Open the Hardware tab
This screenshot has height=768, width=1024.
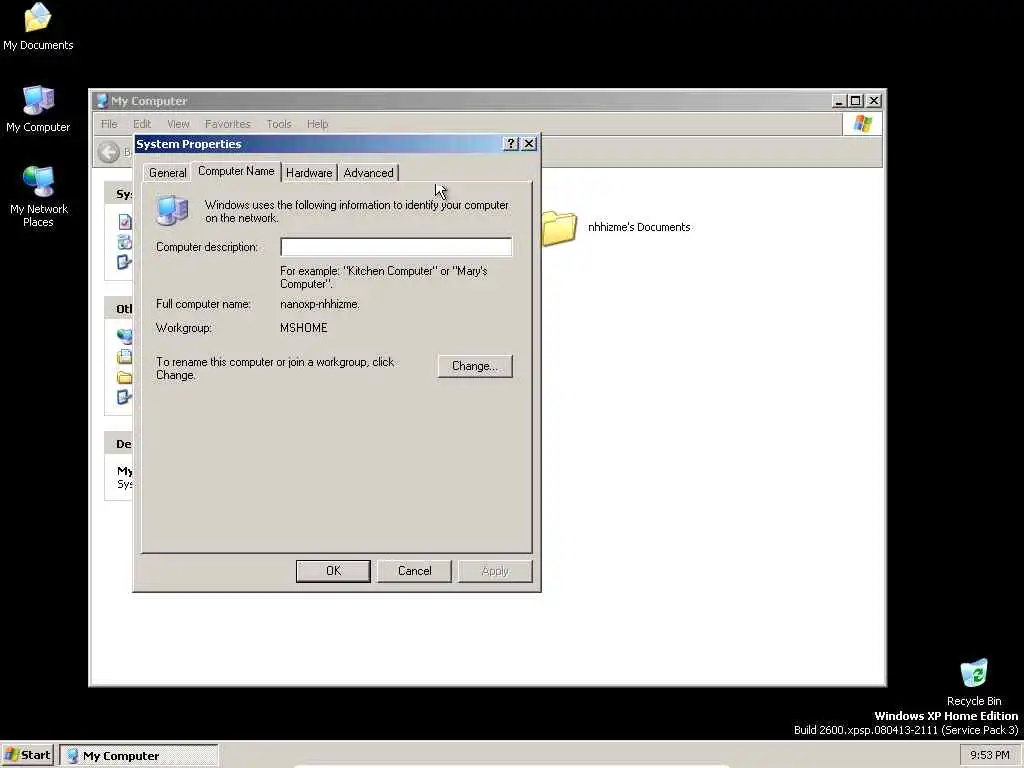click(x=309, y=172)
